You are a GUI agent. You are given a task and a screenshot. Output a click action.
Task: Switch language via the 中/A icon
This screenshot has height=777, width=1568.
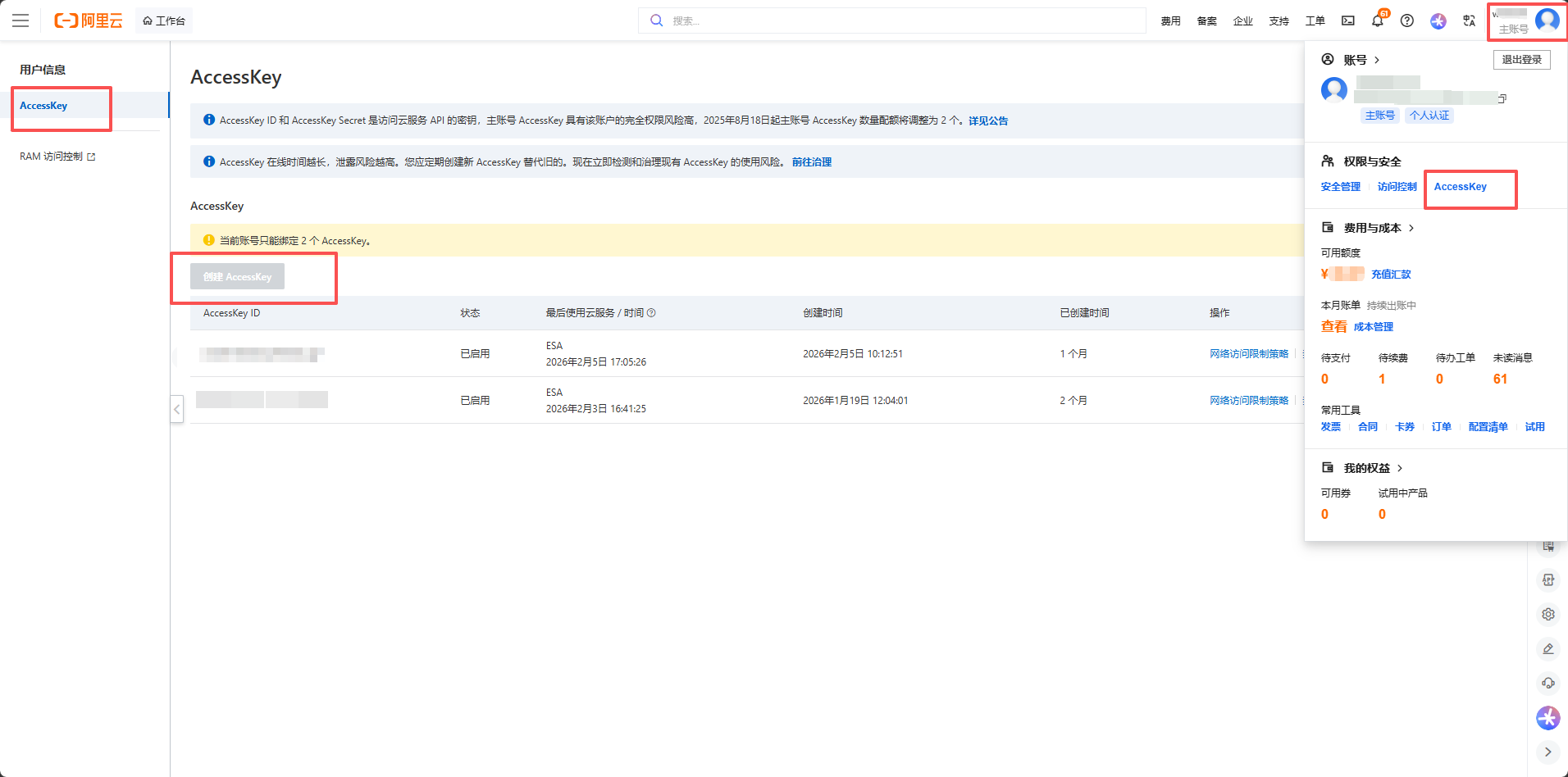coord(1469,20)
